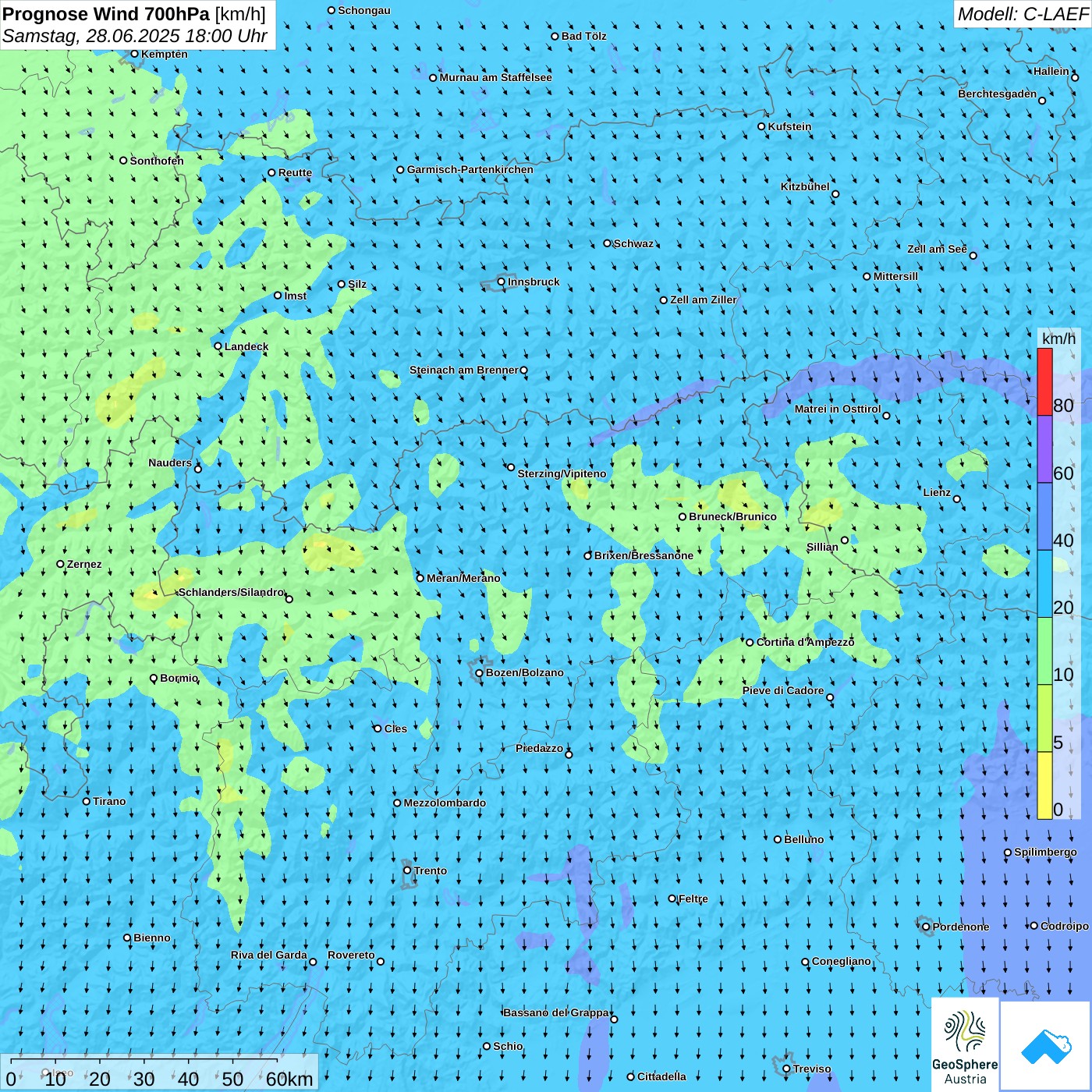1092x1092 pixels.
Task: Click the Sterzing/Vipiteno label
Action: click(x=562, y=473)
